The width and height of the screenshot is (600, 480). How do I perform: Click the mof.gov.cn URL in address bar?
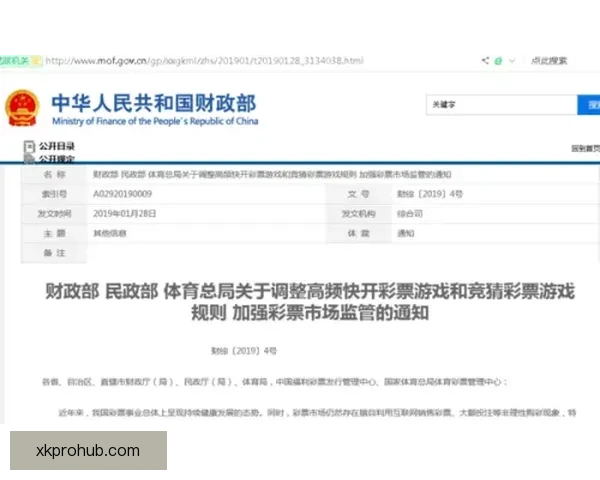[x=204, y=60]
